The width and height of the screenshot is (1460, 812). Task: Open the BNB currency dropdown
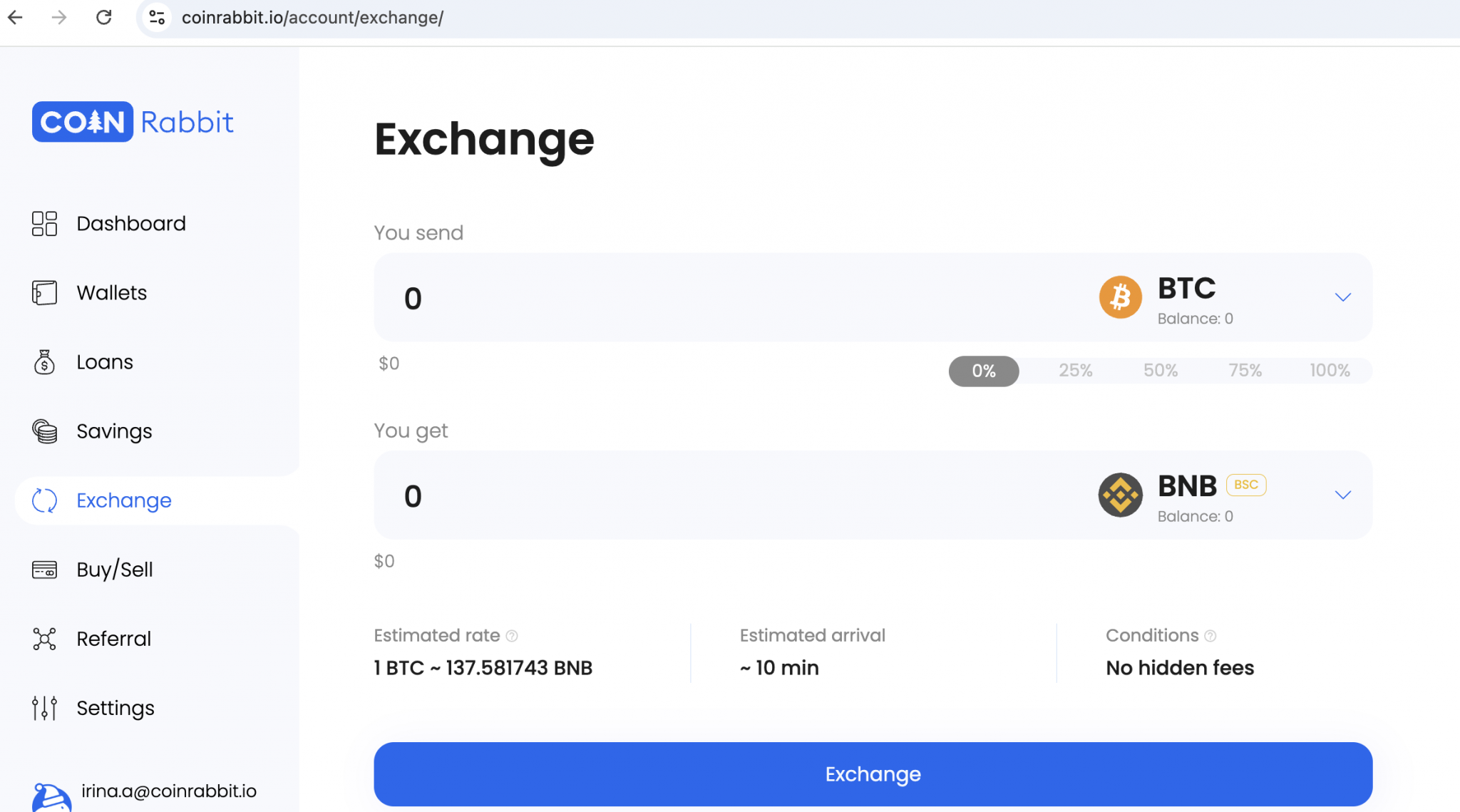click(1343, 495)
